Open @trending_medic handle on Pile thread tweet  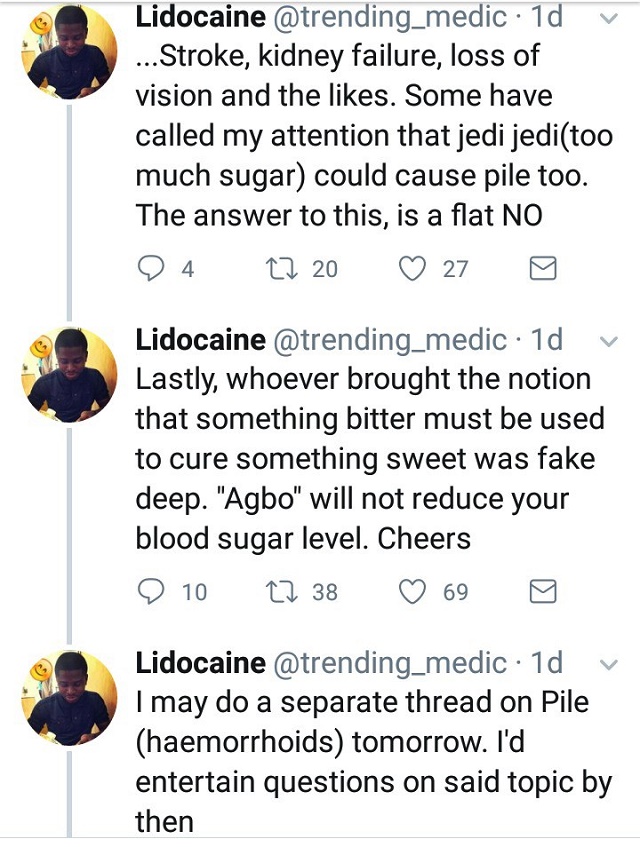click(x=389, y=663)
